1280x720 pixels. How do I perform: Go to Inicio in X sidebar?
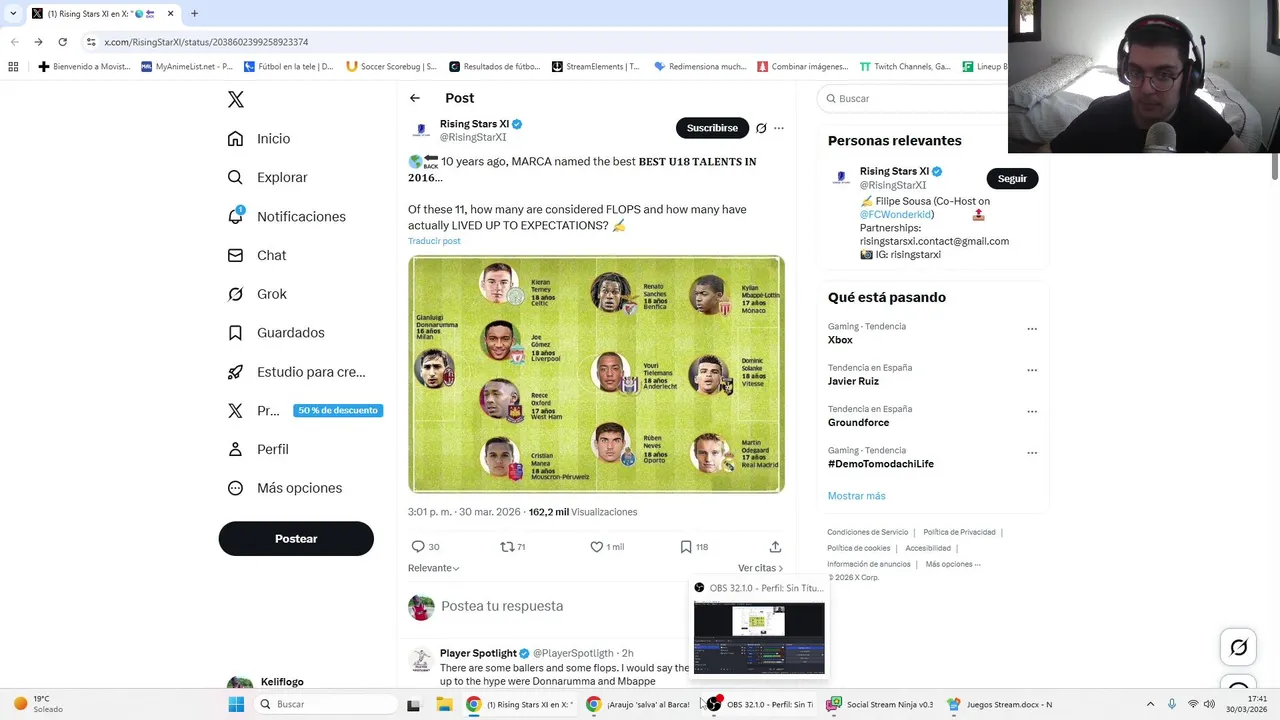click(x=259, y=139)
